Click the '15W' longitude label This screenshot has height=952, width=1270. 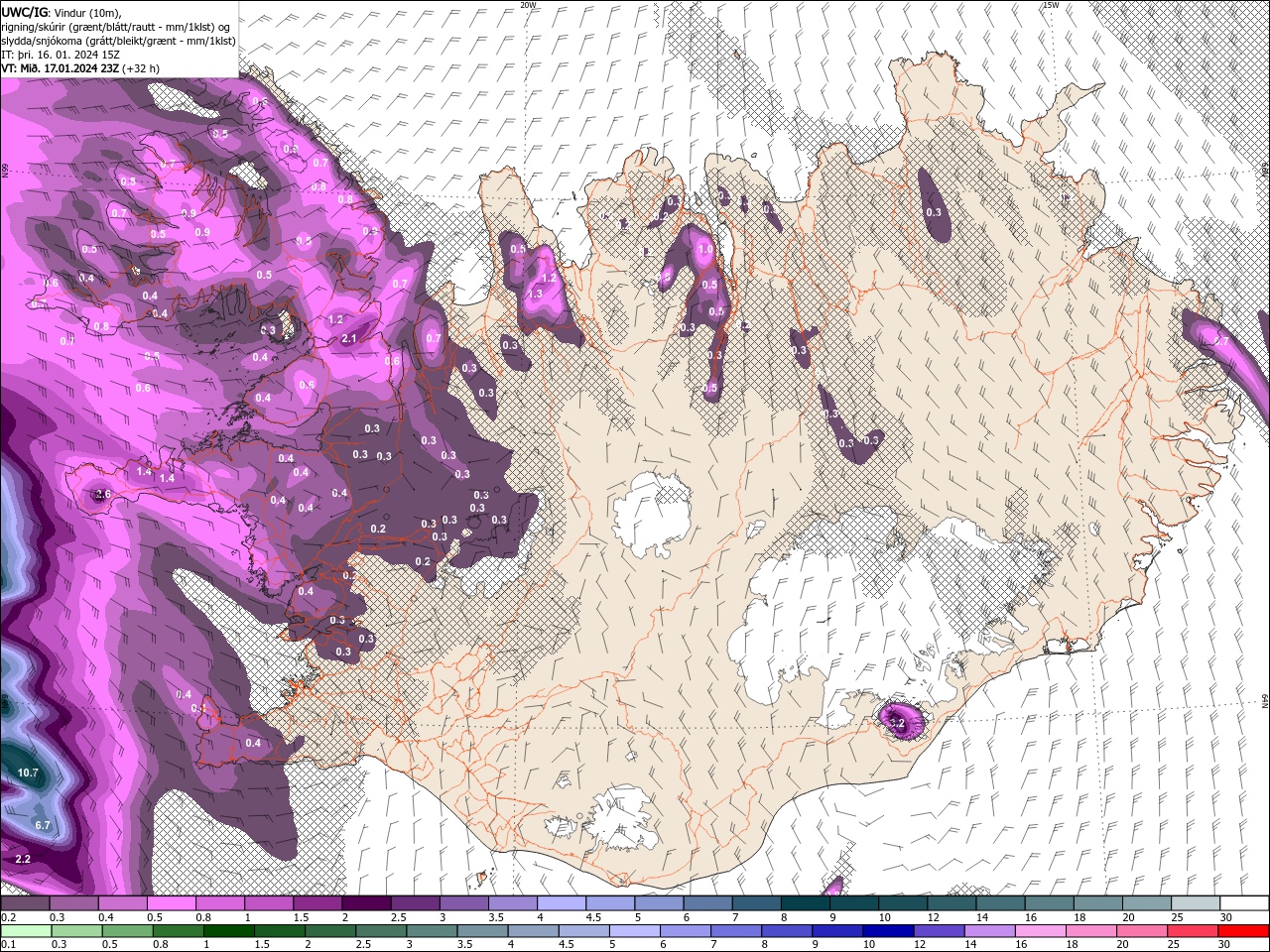1051,5
